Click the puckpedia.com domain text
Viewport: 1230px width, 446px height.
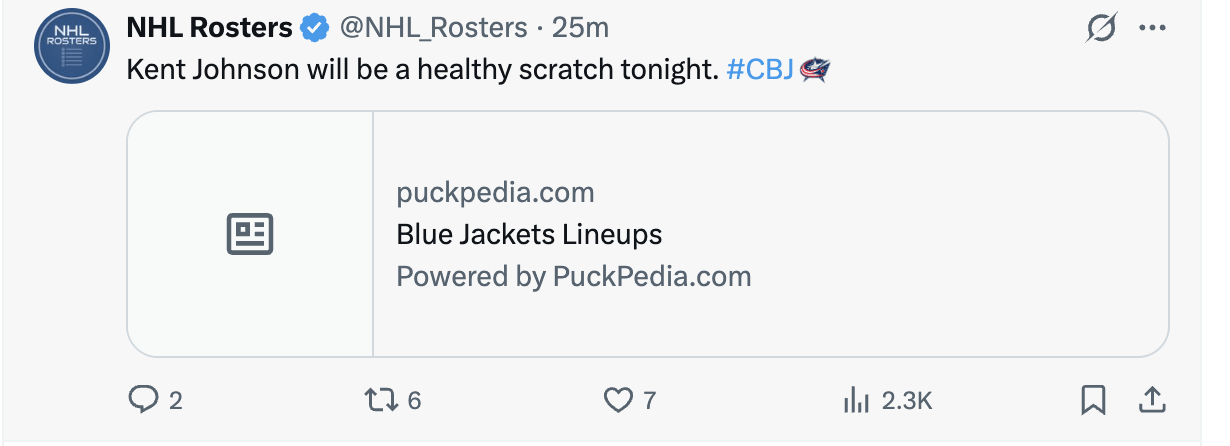(495, 192)
